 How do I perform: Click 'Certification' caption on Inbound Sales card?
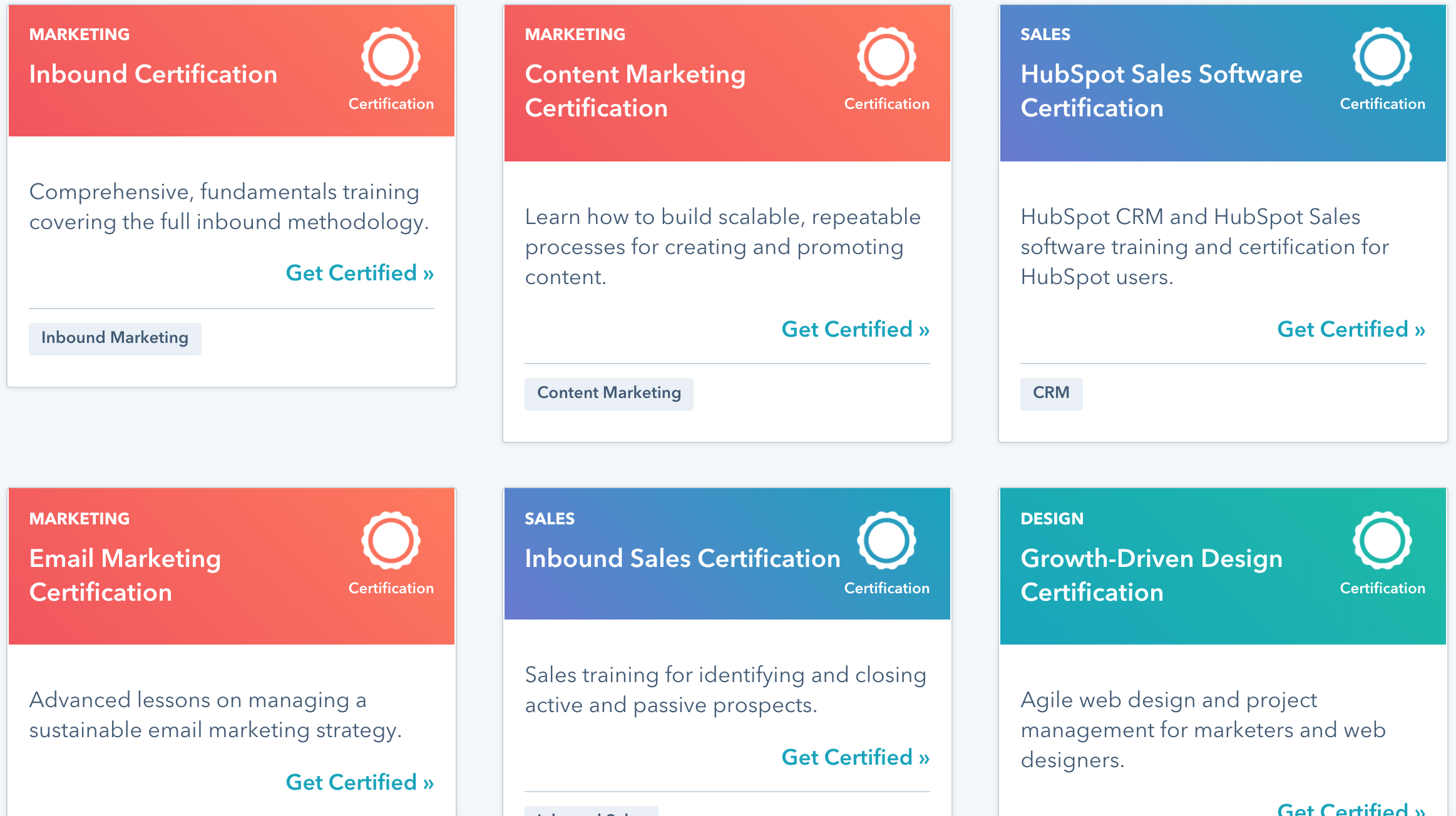887,588
